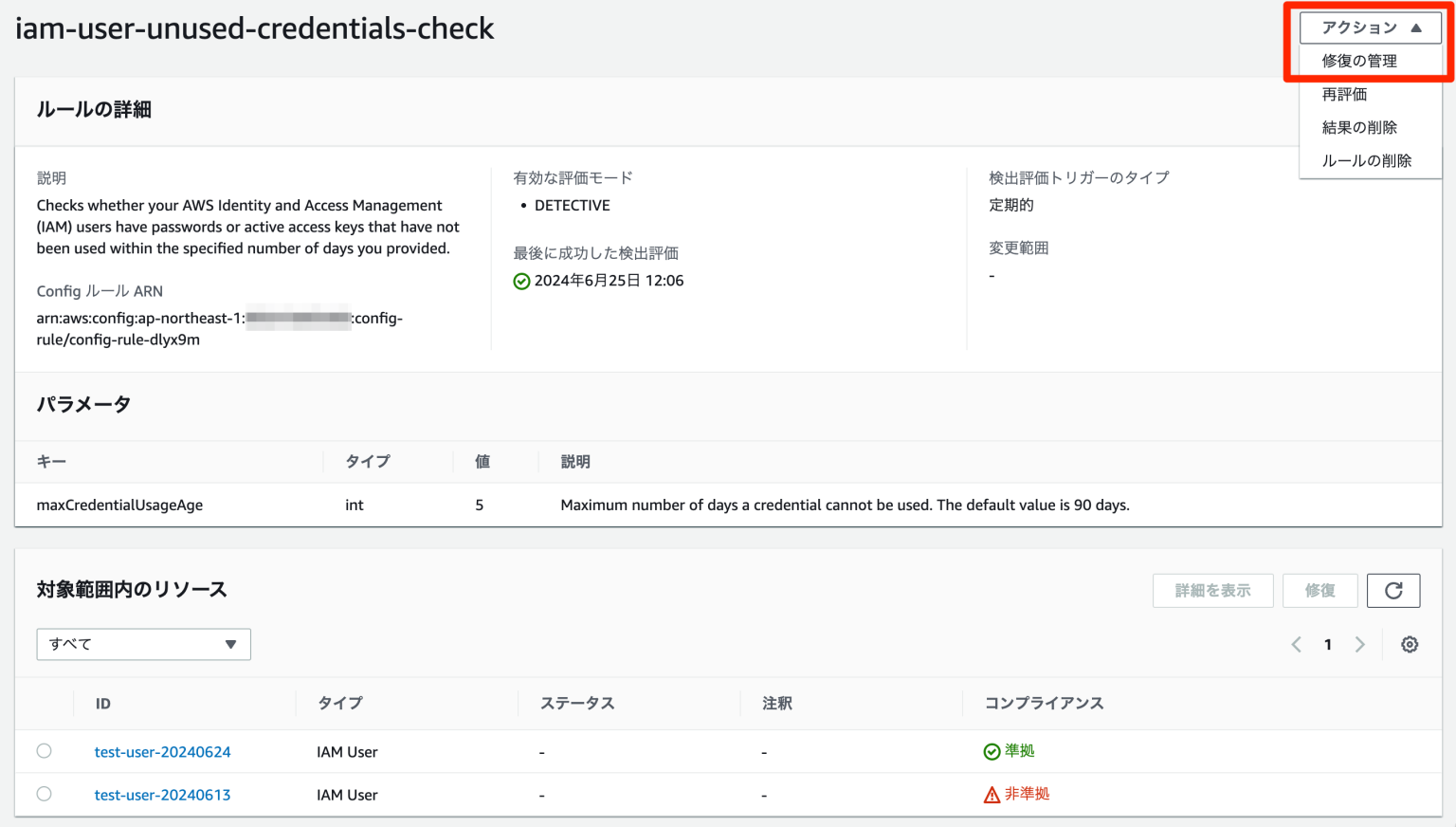Image resolution: width=1456 pixels, height=827 pixels.
Task: Select the radio button for test-user-20240624
Action: point(44,750)
